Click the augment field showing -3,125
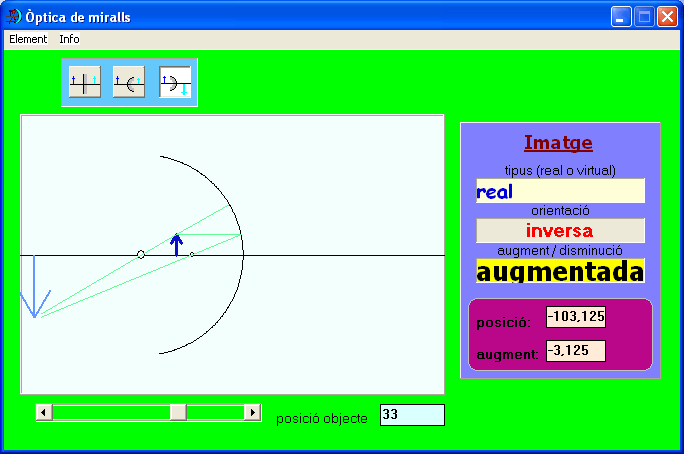 coord(576,351)
